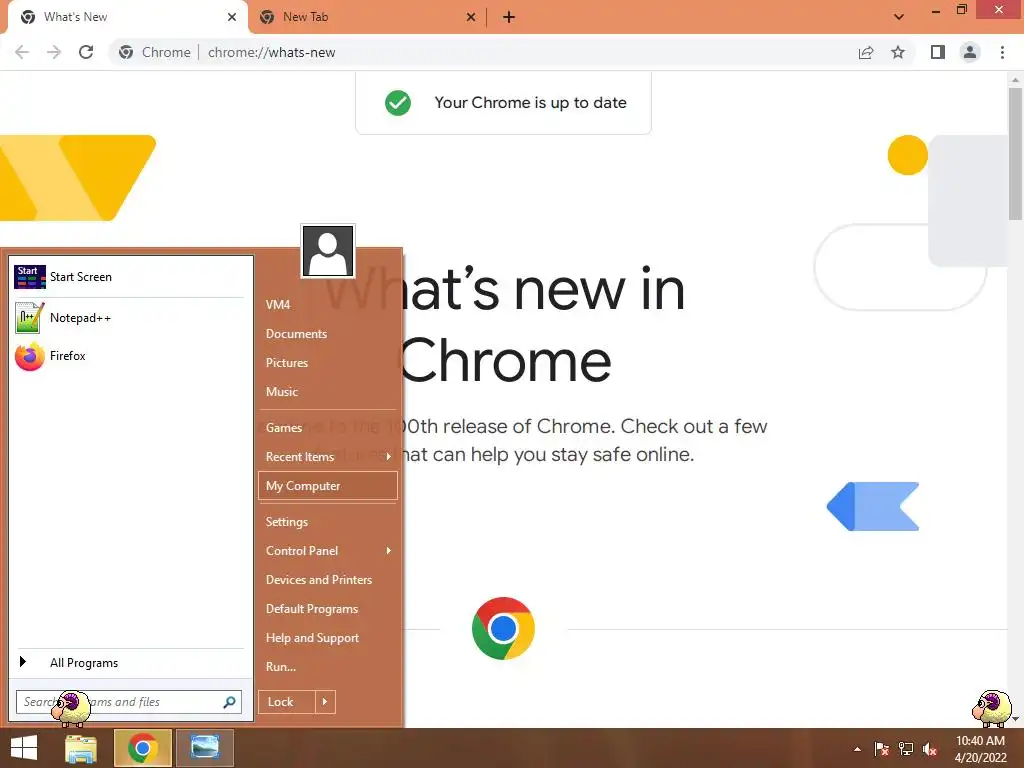Click the Chrome taskbar icon
Viewport: 1024px width, 768px height.
143,748
